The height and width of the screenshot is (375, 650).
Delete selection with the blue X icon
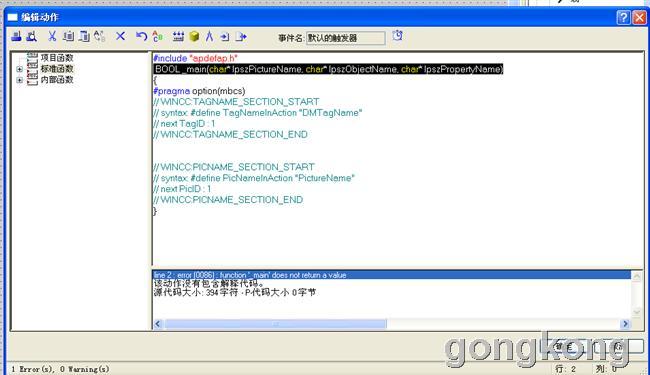[x=121, y=36]
